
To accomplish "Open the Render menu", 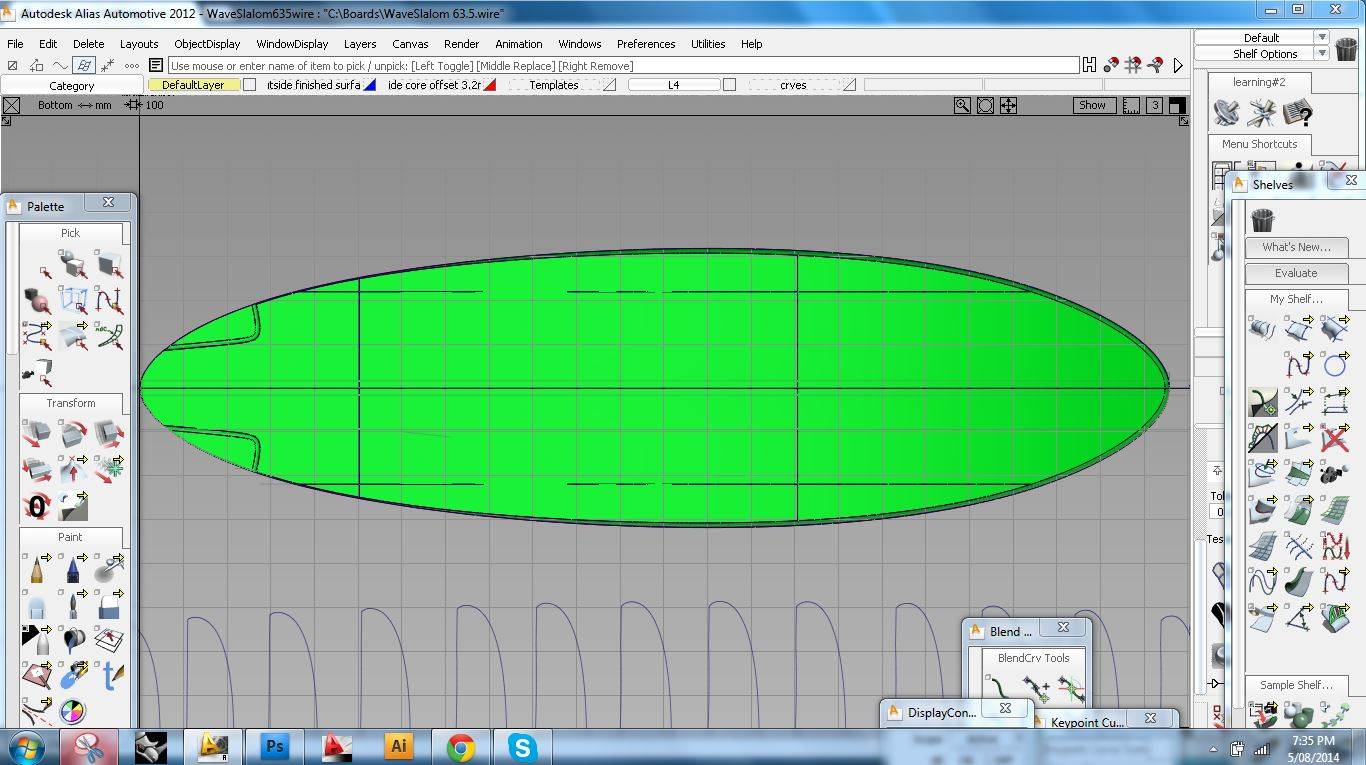I will pyautogui.click(x=461, y=44).
